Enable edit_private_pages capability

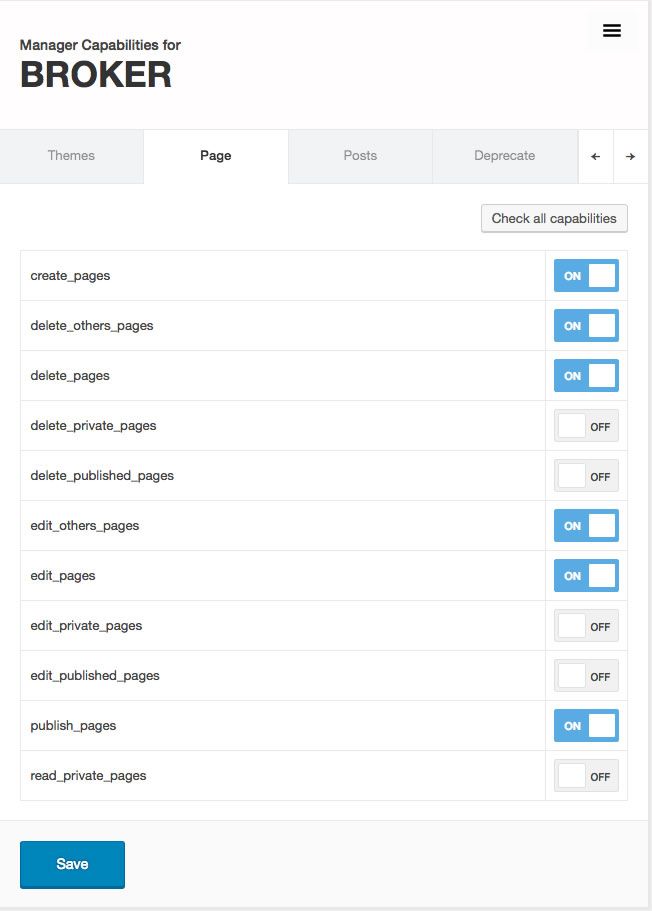pos(586,626)
